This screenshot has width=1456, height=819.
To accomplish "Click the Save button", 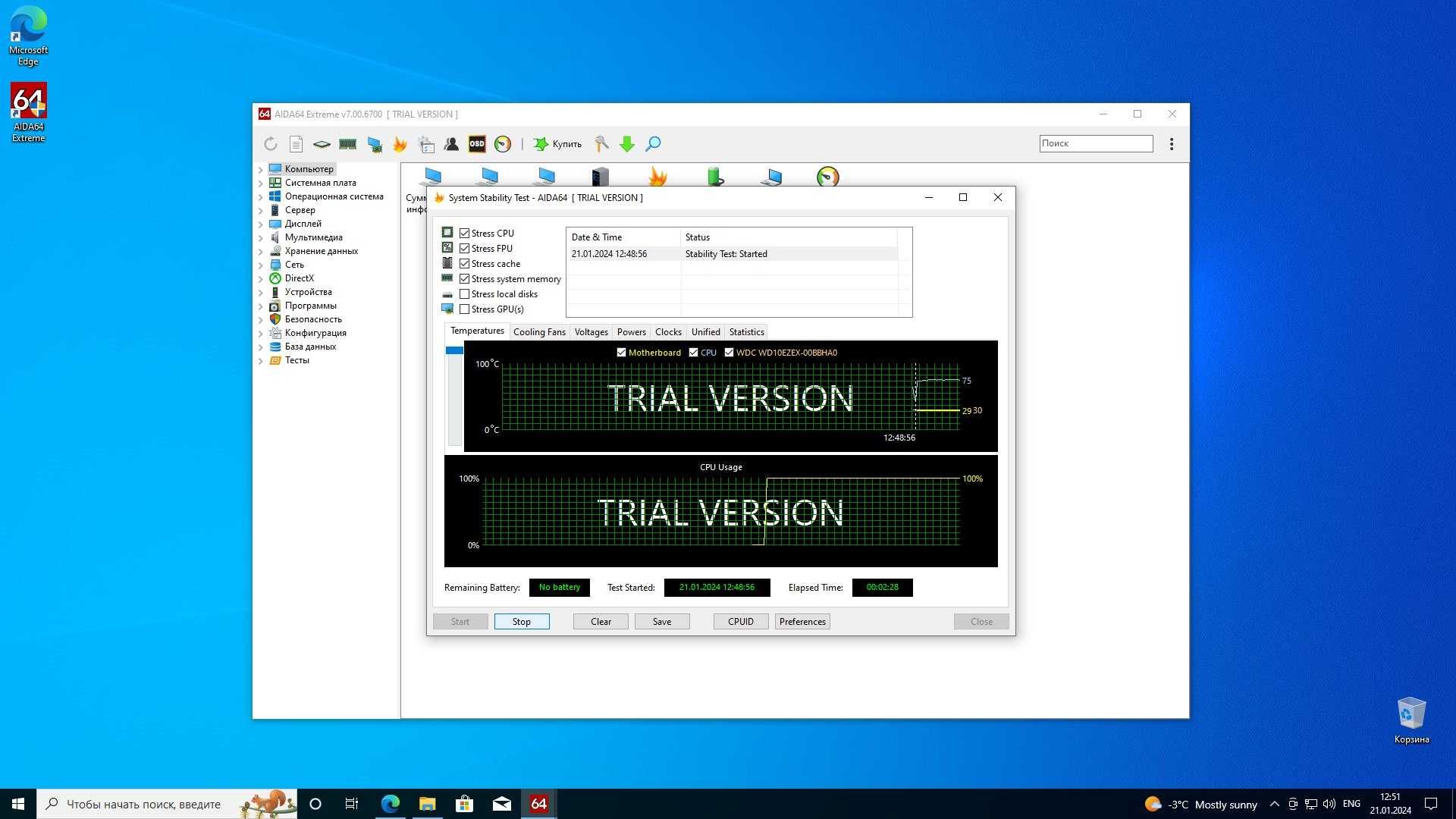I will pos(662,622).
